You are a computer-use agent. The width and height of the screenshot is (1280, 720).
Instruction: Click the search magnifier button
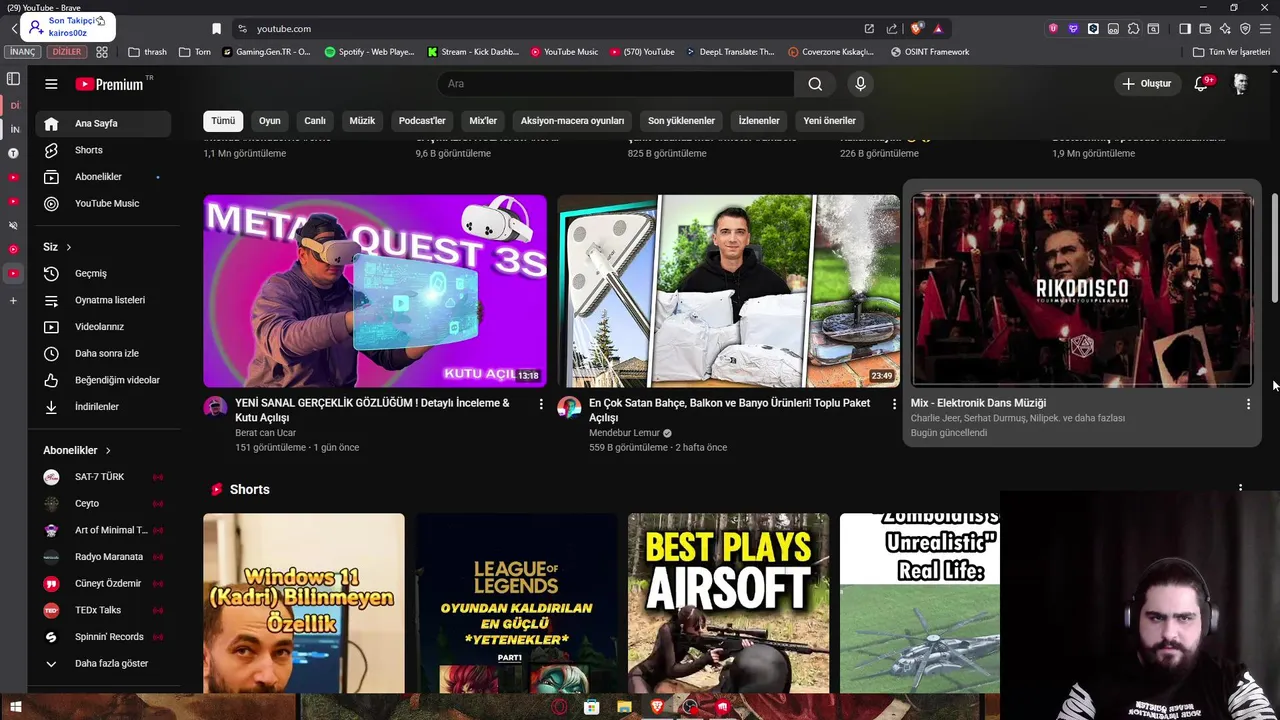click(x=815, y=84)
